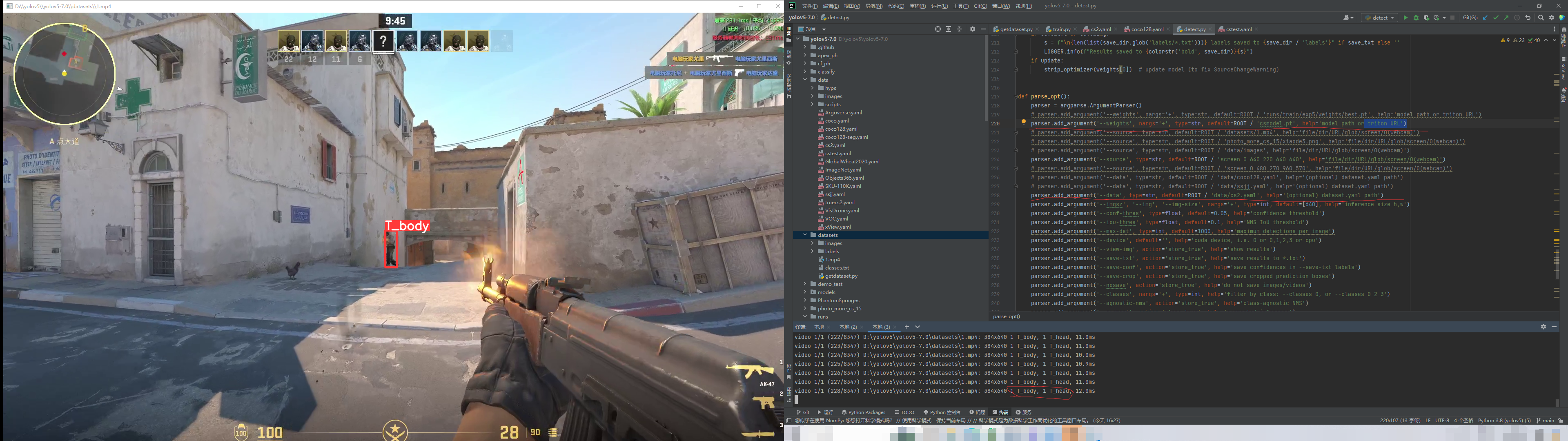Open Search Everywhere magnifier icon
This screenshot has width=1568, height=441.
(1541, 18)
